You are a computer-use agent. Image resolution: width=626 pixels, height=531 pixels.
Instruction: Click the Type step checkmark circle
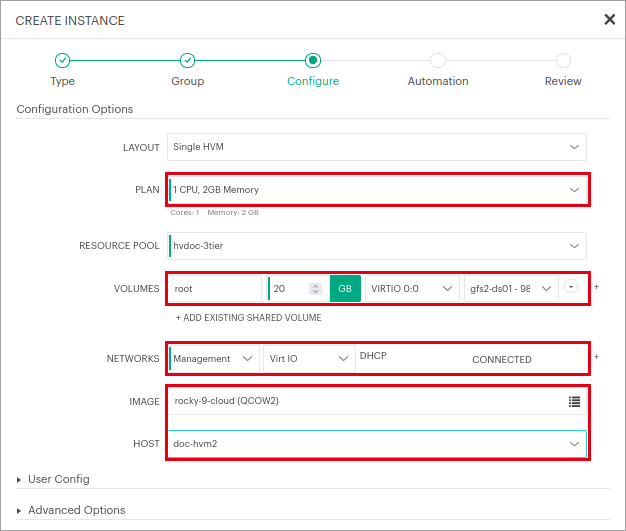point(63,60)
